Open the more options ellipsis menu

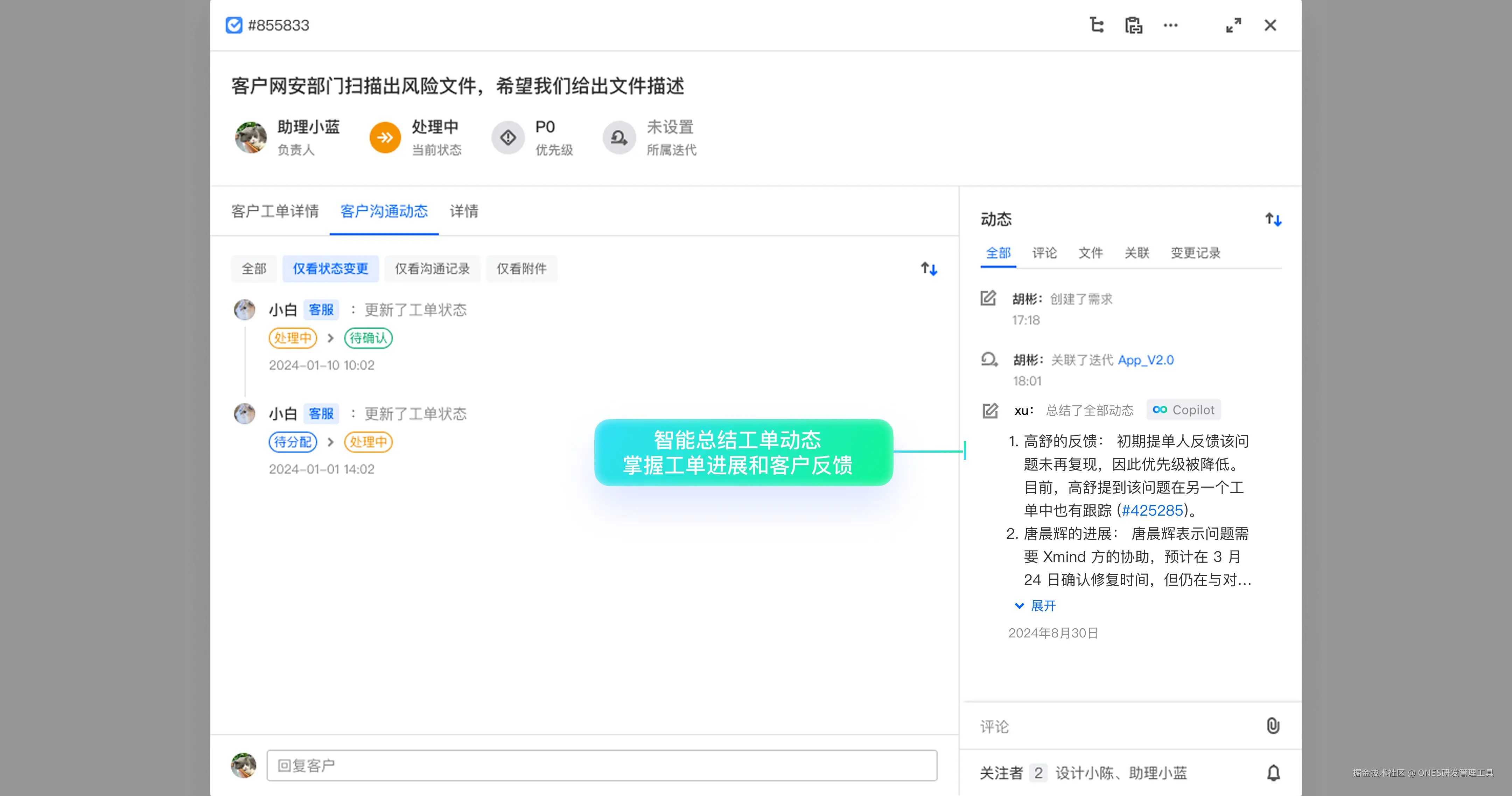tap(1170, 25)
